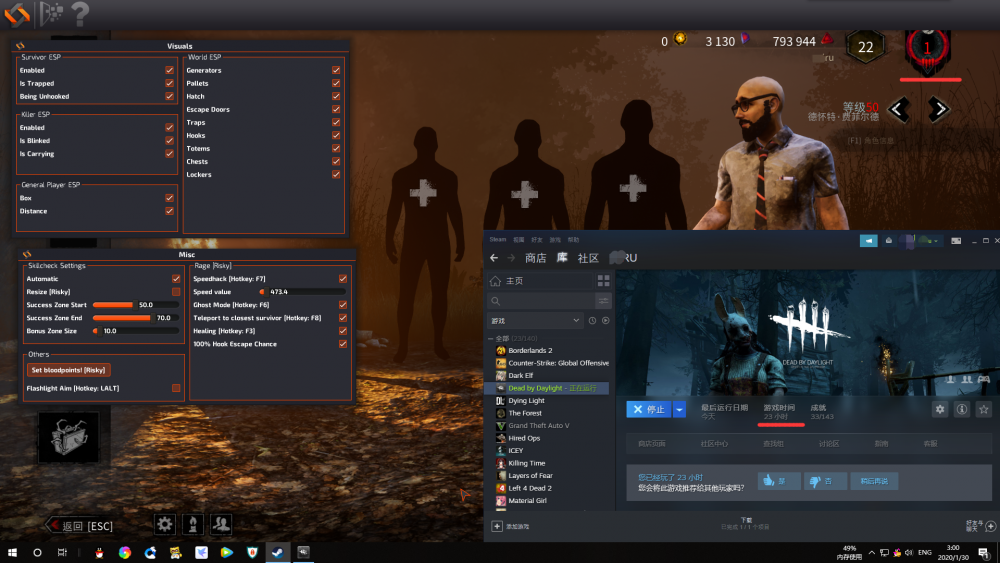1000x563 pixels.
Task: Go back in Steam with the left arrow
Action: pos(494,258)
